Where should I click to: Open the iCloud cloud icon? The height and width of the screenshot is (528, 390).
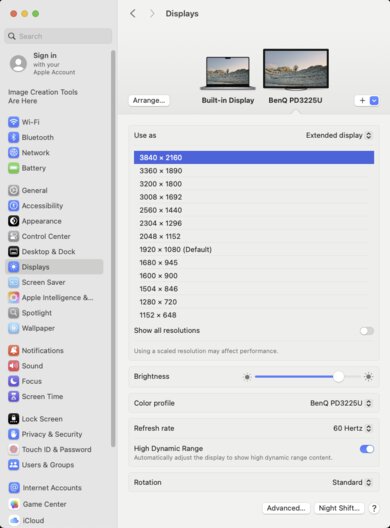click(x=14, y=520)
